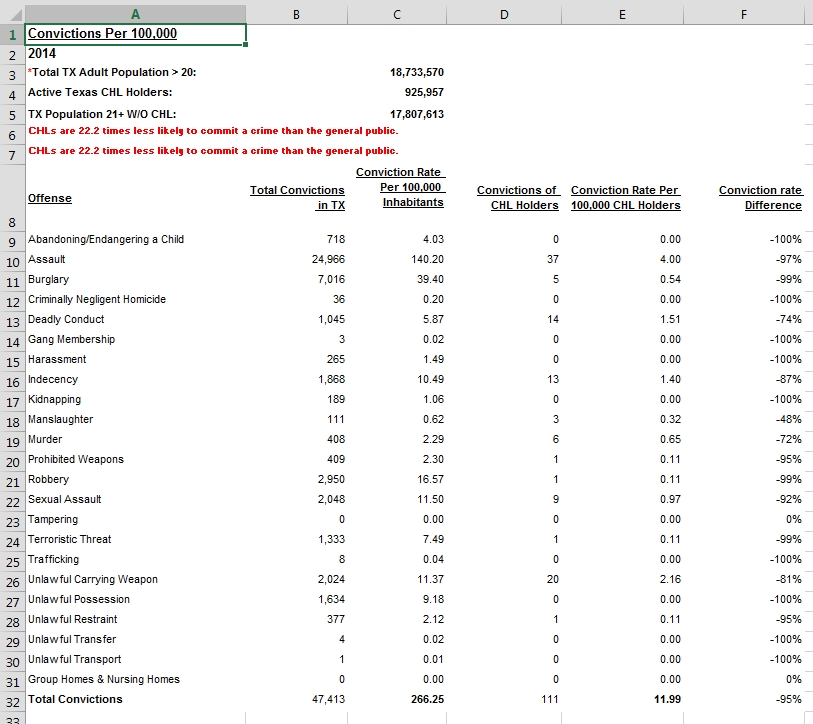Select the column D header
This screenshot has width=813, height=724.
tap(503, 14)
